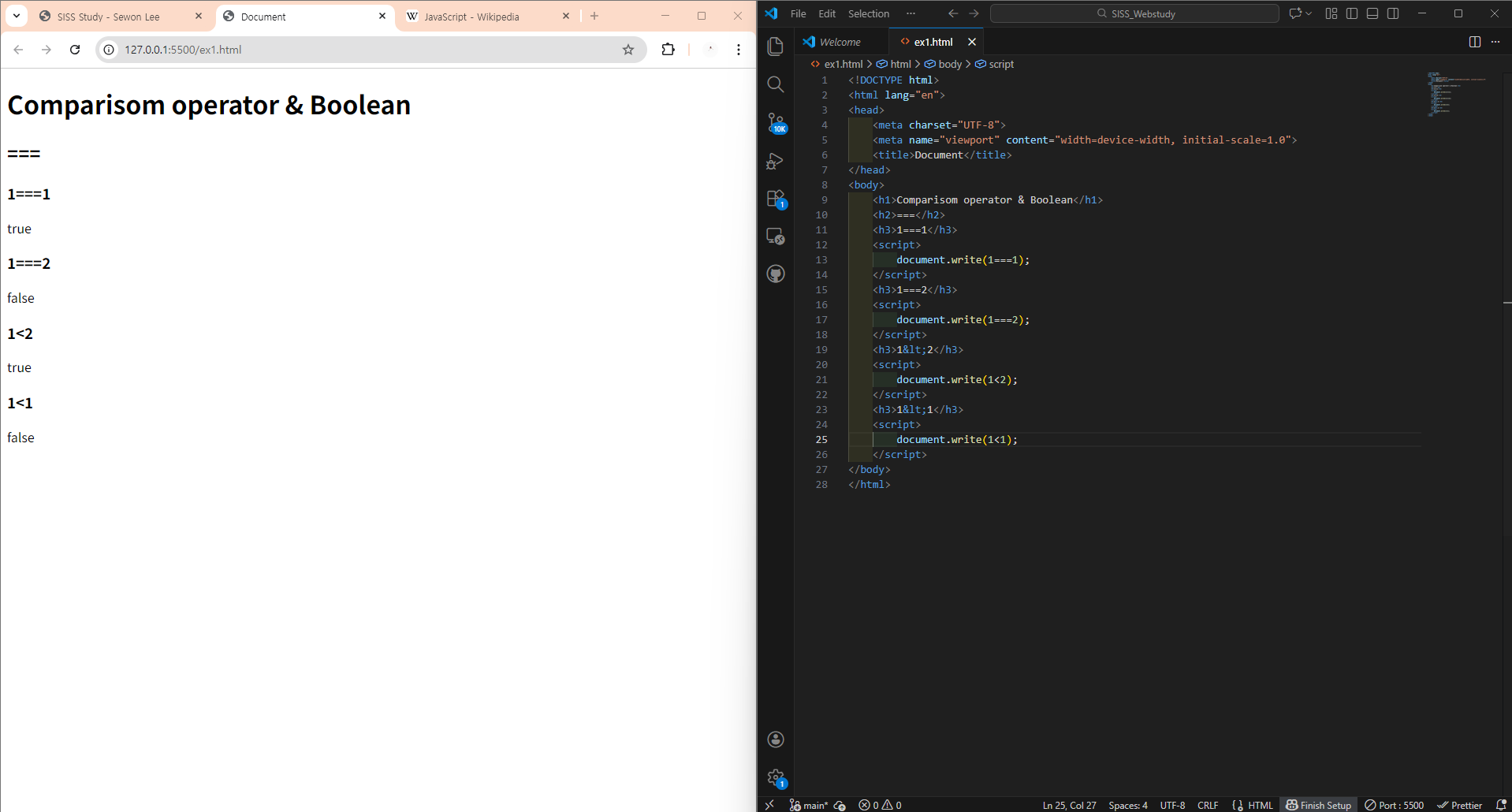Toggle the secondary side bar layout button

(1393, 13)
